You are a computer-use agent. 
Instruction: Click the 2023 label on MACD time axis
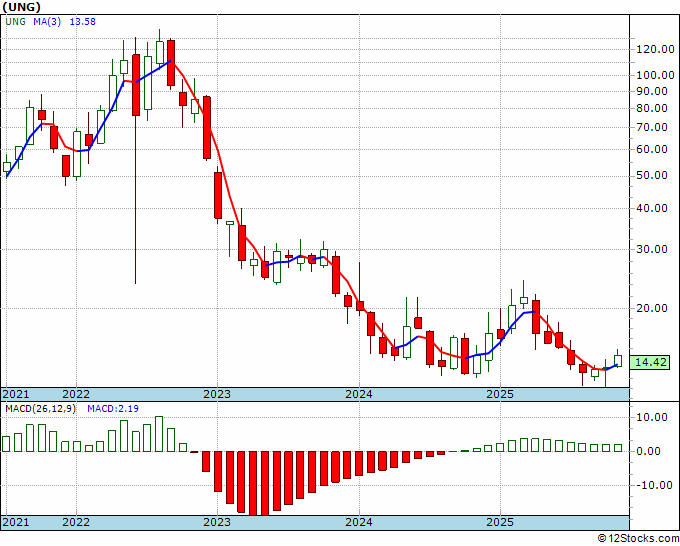point(217,522)
